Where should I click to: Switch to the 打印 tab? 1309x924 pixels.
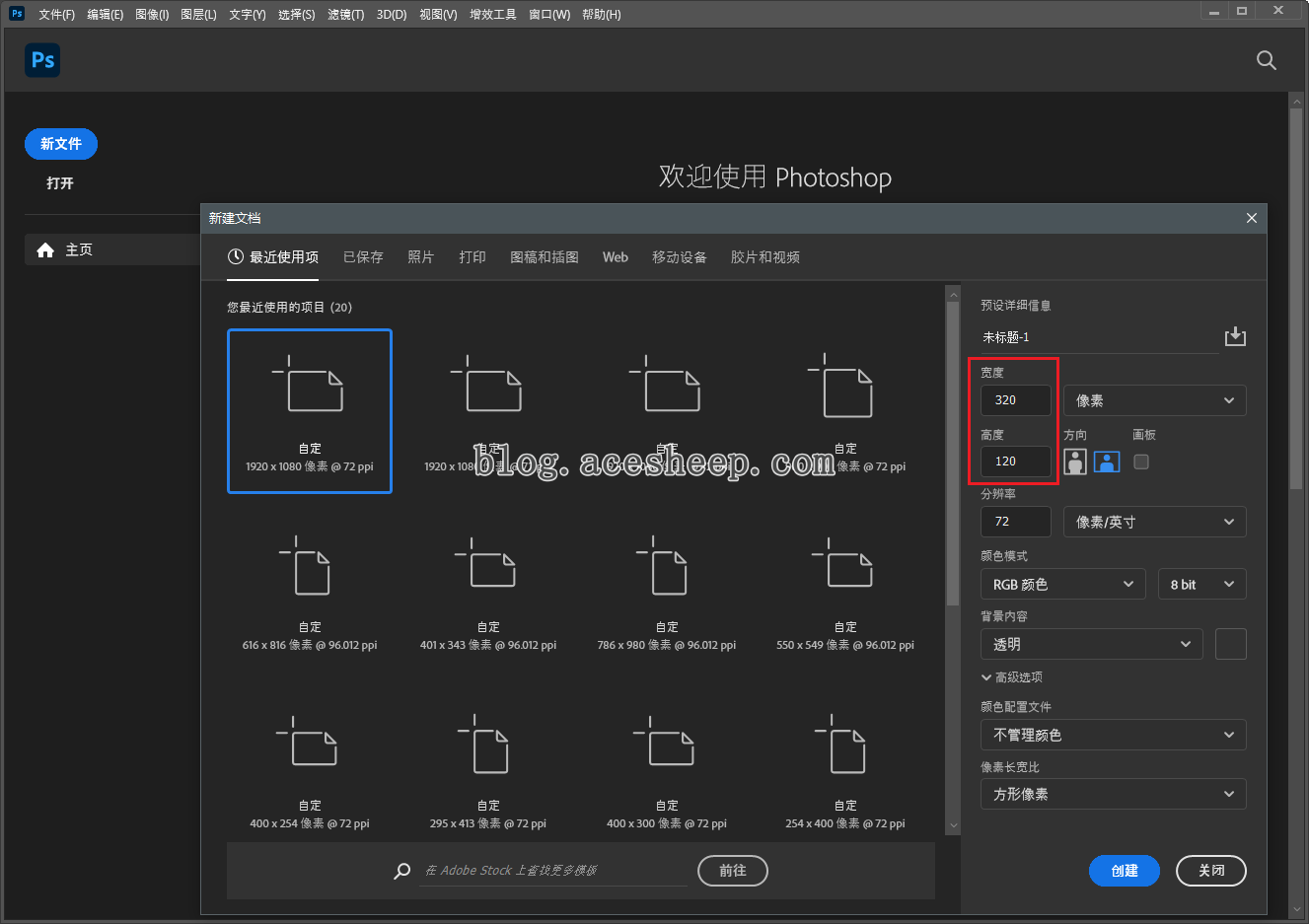[x=473, y=257]
